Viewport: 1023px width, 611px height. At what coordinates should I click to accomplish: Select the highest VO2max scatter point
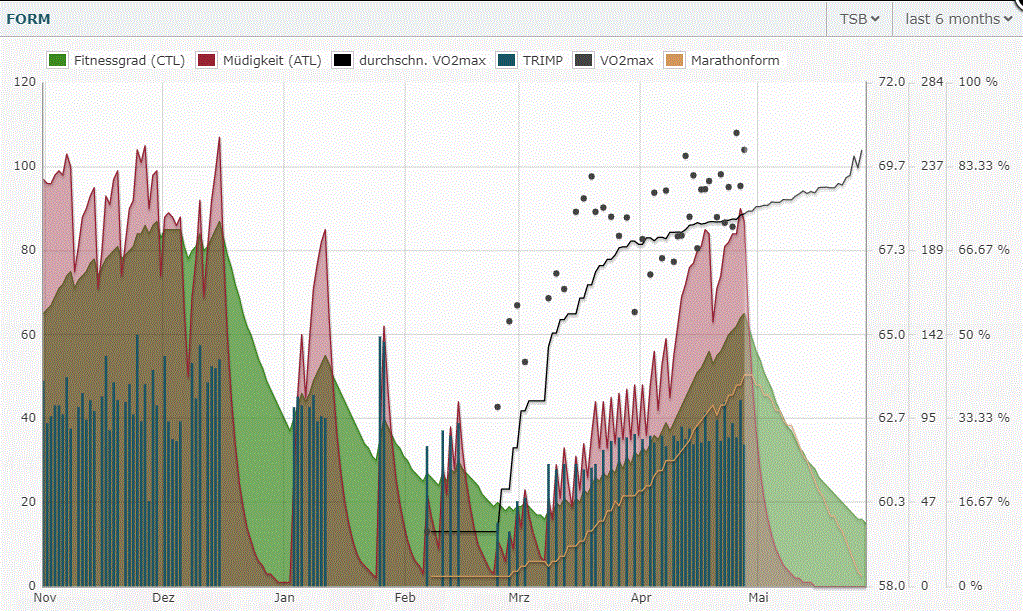point(736,133)
